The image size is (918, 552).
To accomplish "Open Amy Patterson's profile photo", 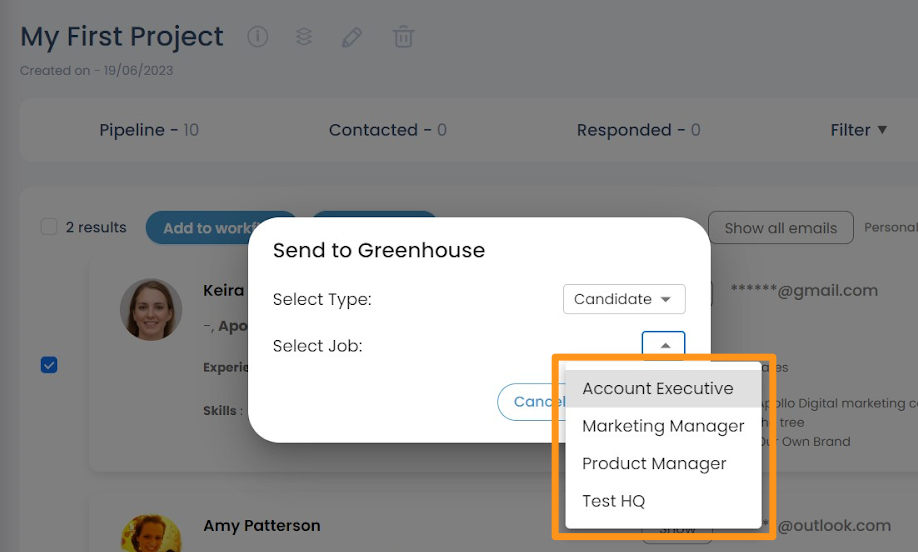I will [x=151, y=533].
